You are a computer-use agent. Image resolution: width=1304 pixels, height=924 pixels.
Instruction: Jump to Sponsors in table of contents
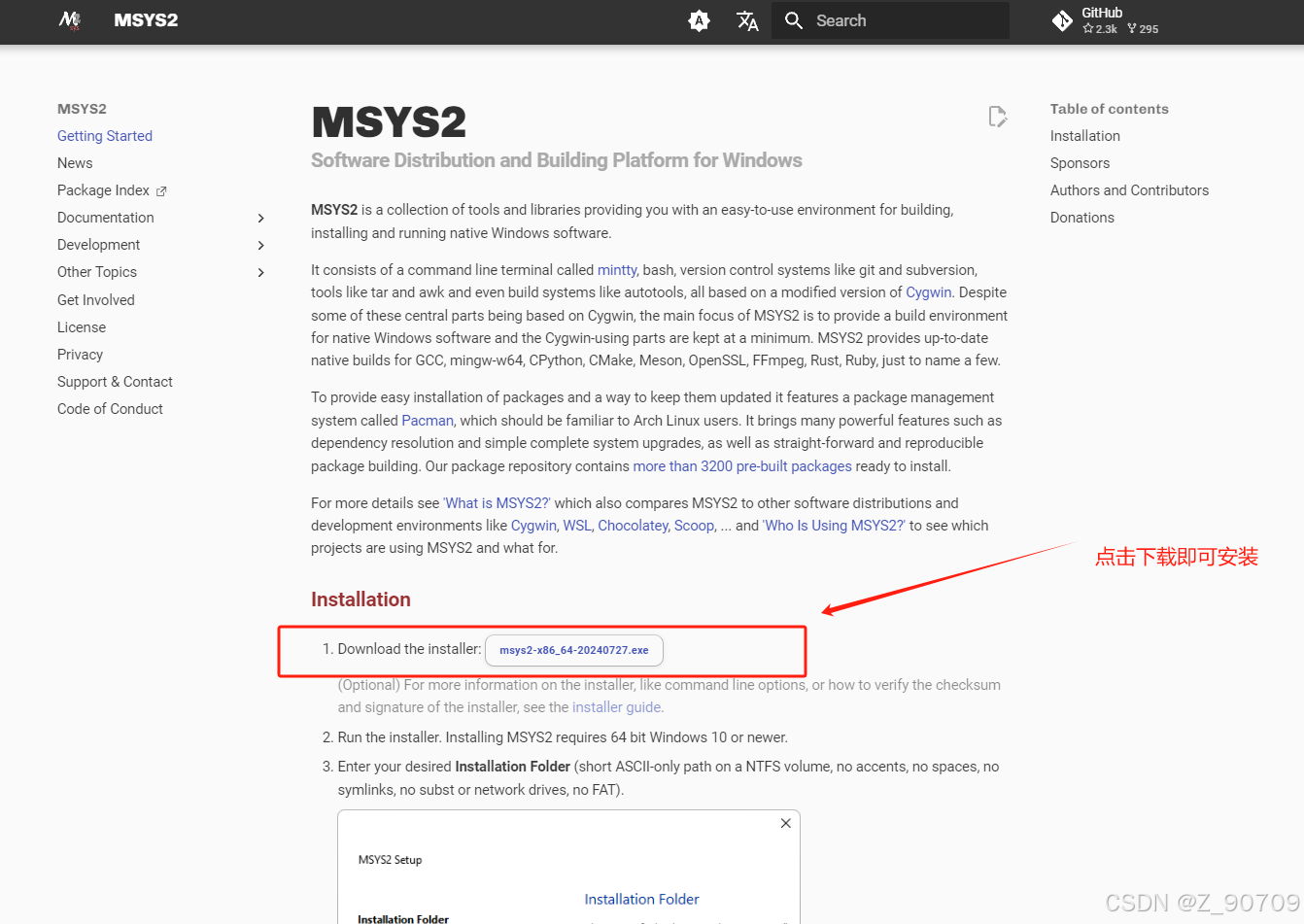[1080, 163]
